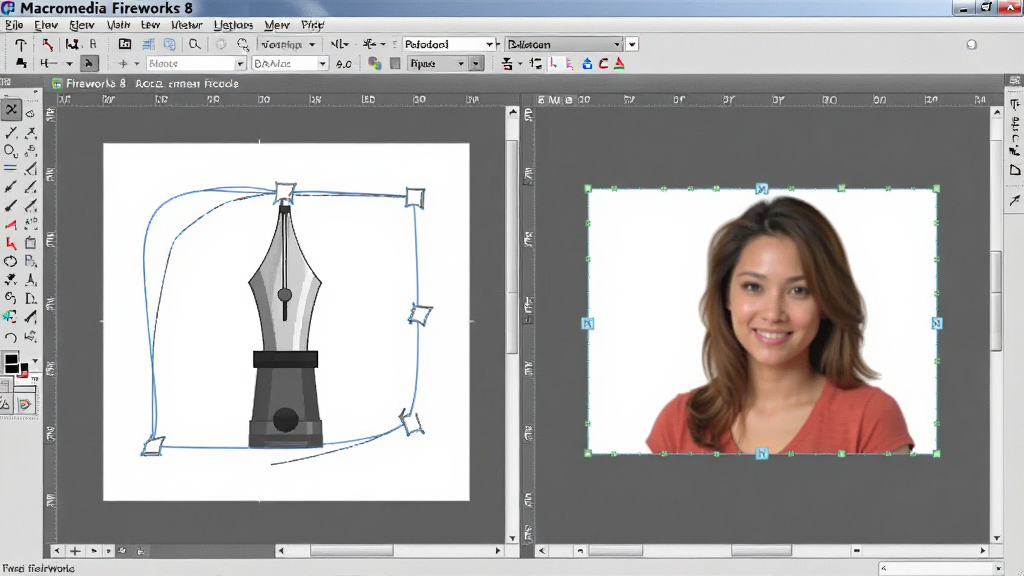
Task: Select the red knife-shaped tool in toolbox
Action: click(10, 225)
